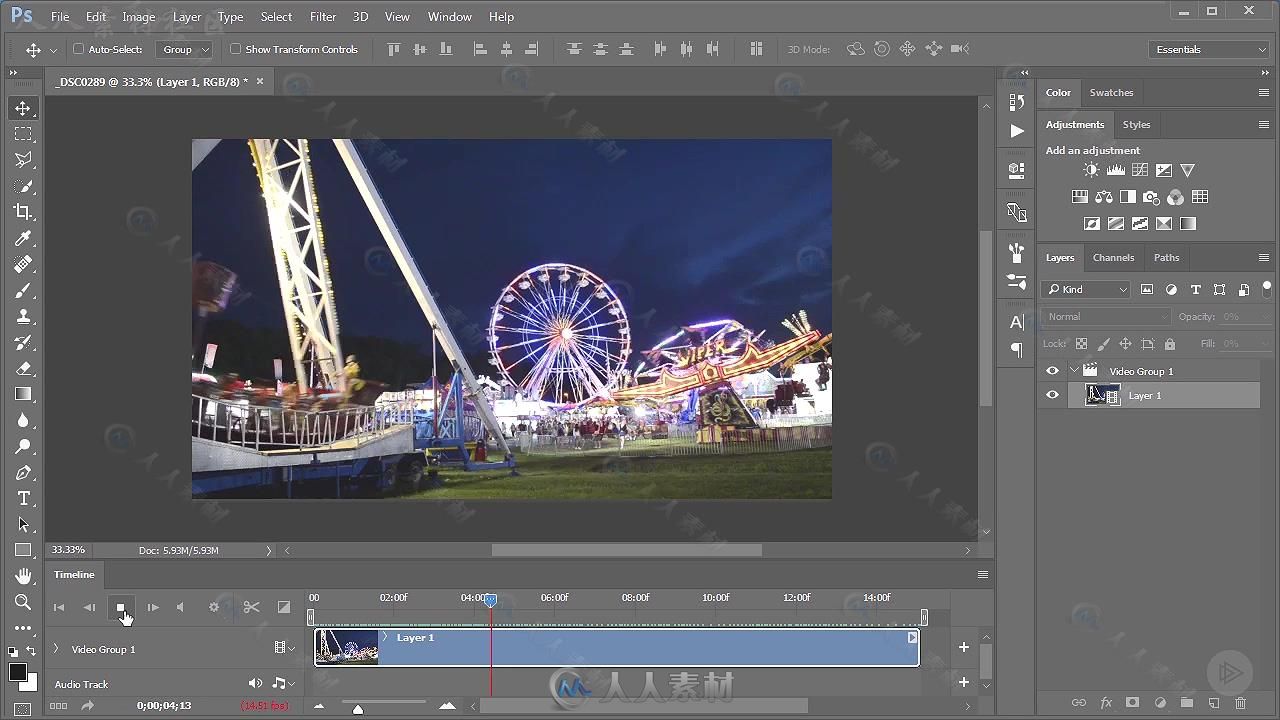Screen dimensions: 1280x720
Task: Hide Video Group 1 visibility eye
Action: tap(1052, 371)
